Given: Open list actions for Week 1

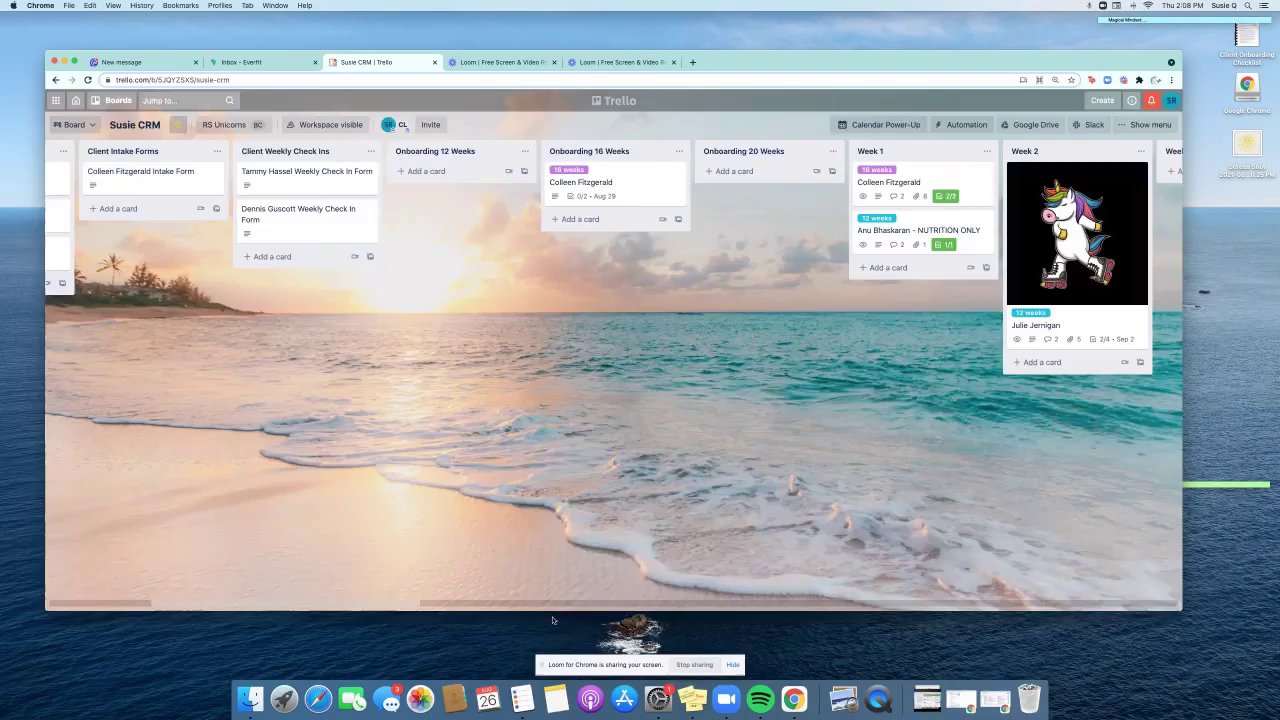Looking at the screenshot, I should tap(987, 151).
